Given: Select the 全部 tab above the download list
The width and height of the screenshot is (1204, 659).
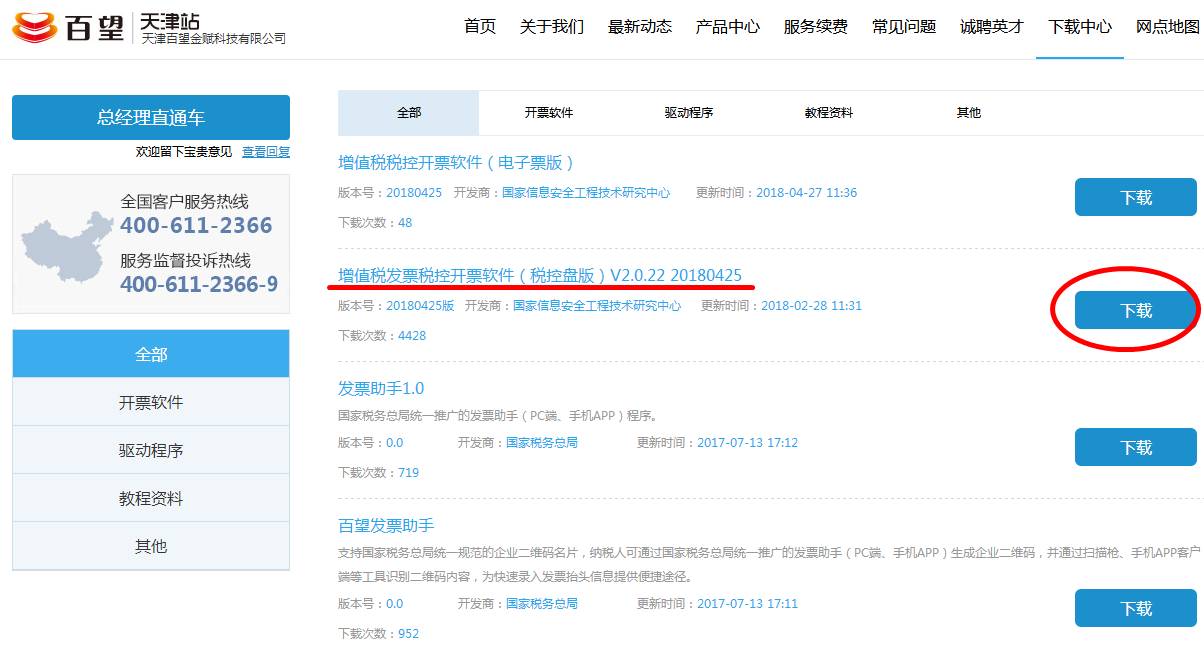Looking at the screenshot, I should (409, 113).
